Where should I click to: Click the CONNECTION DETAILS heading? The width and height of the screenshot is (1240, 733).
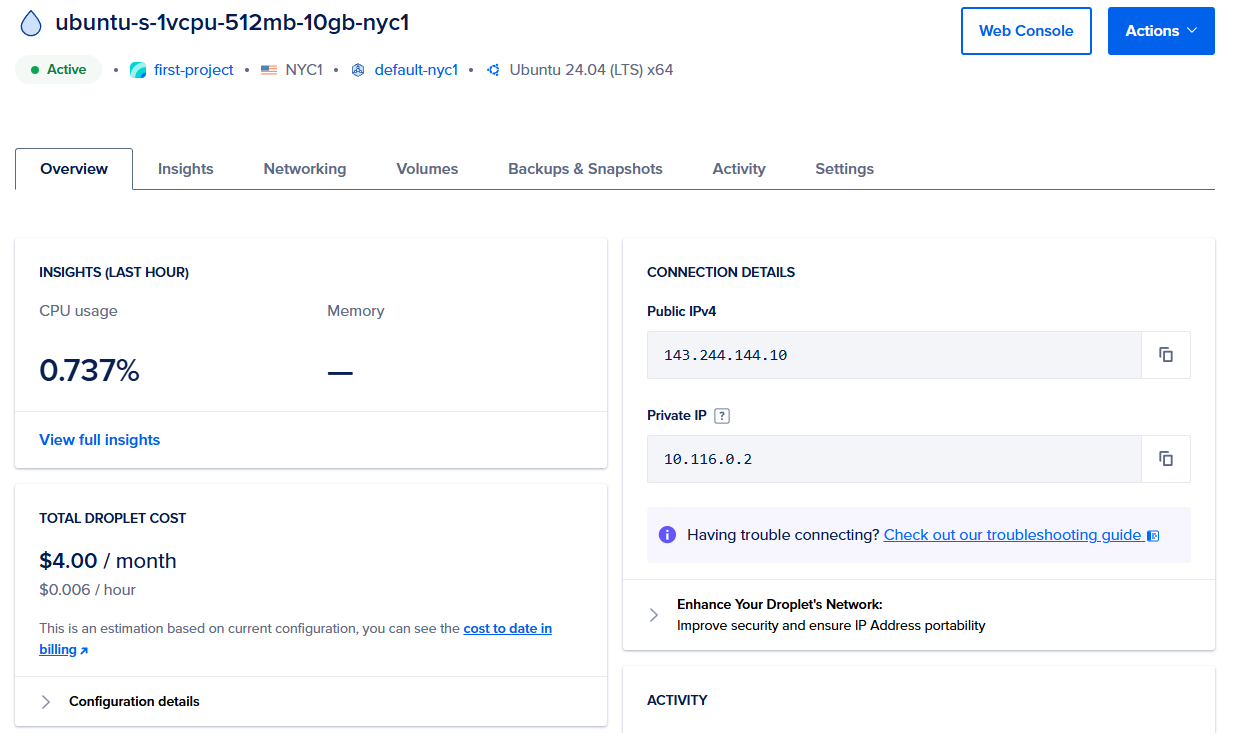coord(721,272)
